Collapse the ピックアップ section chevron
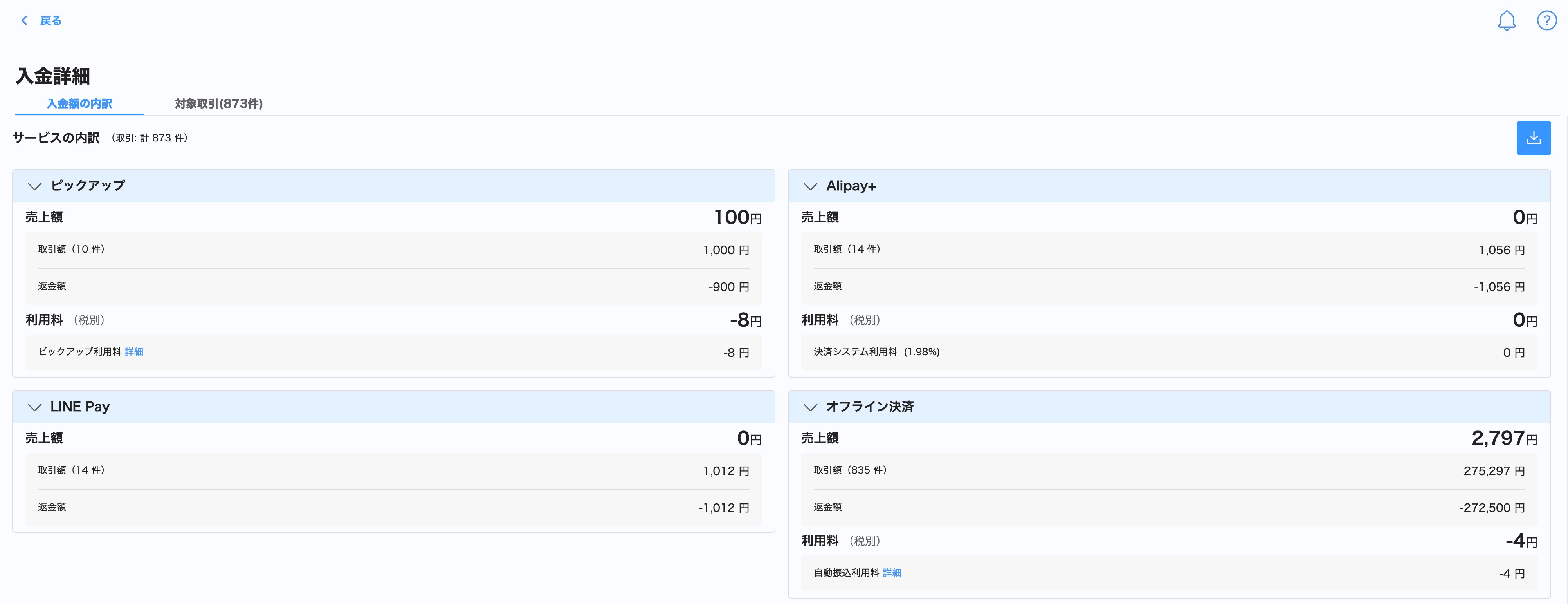 [x=35, y=186]
